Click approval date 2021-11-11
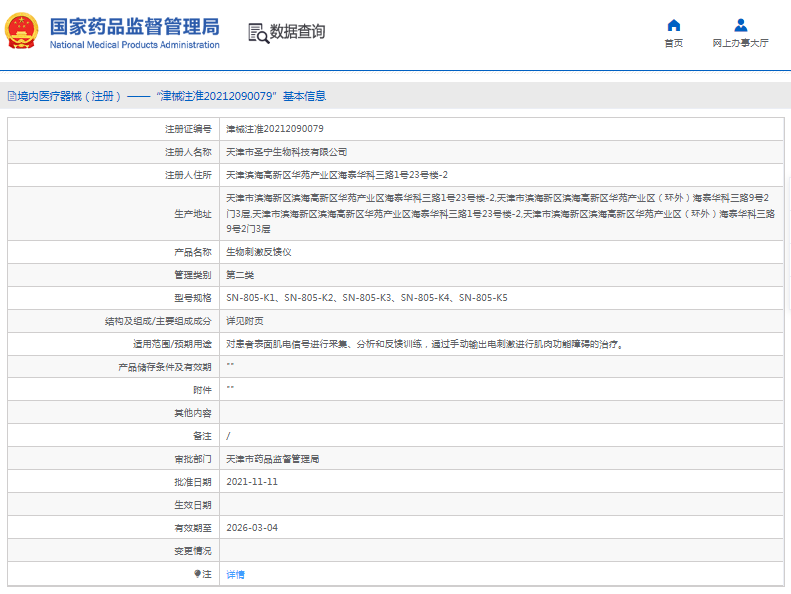Viewport: 791px width, 594px height. [x=252, y=482]
